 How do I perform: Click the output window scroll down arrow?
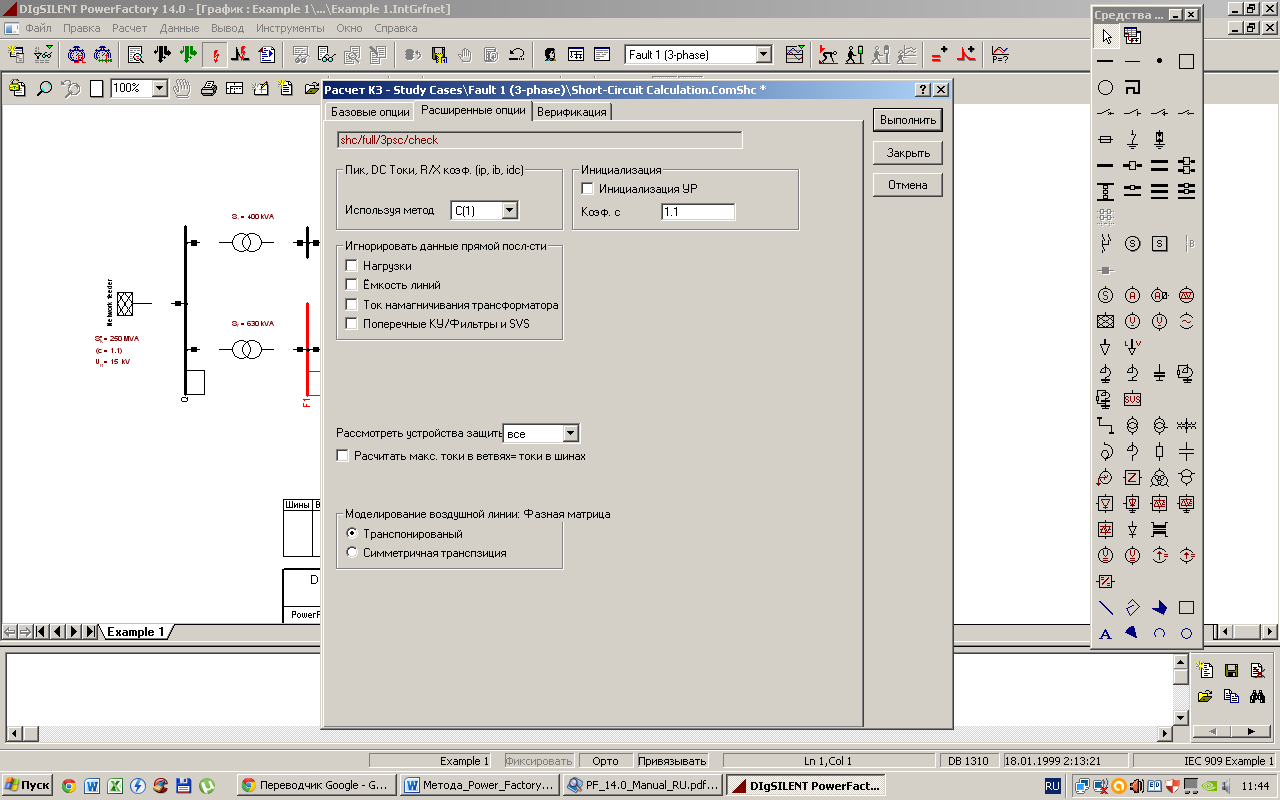click(1180, 718)
